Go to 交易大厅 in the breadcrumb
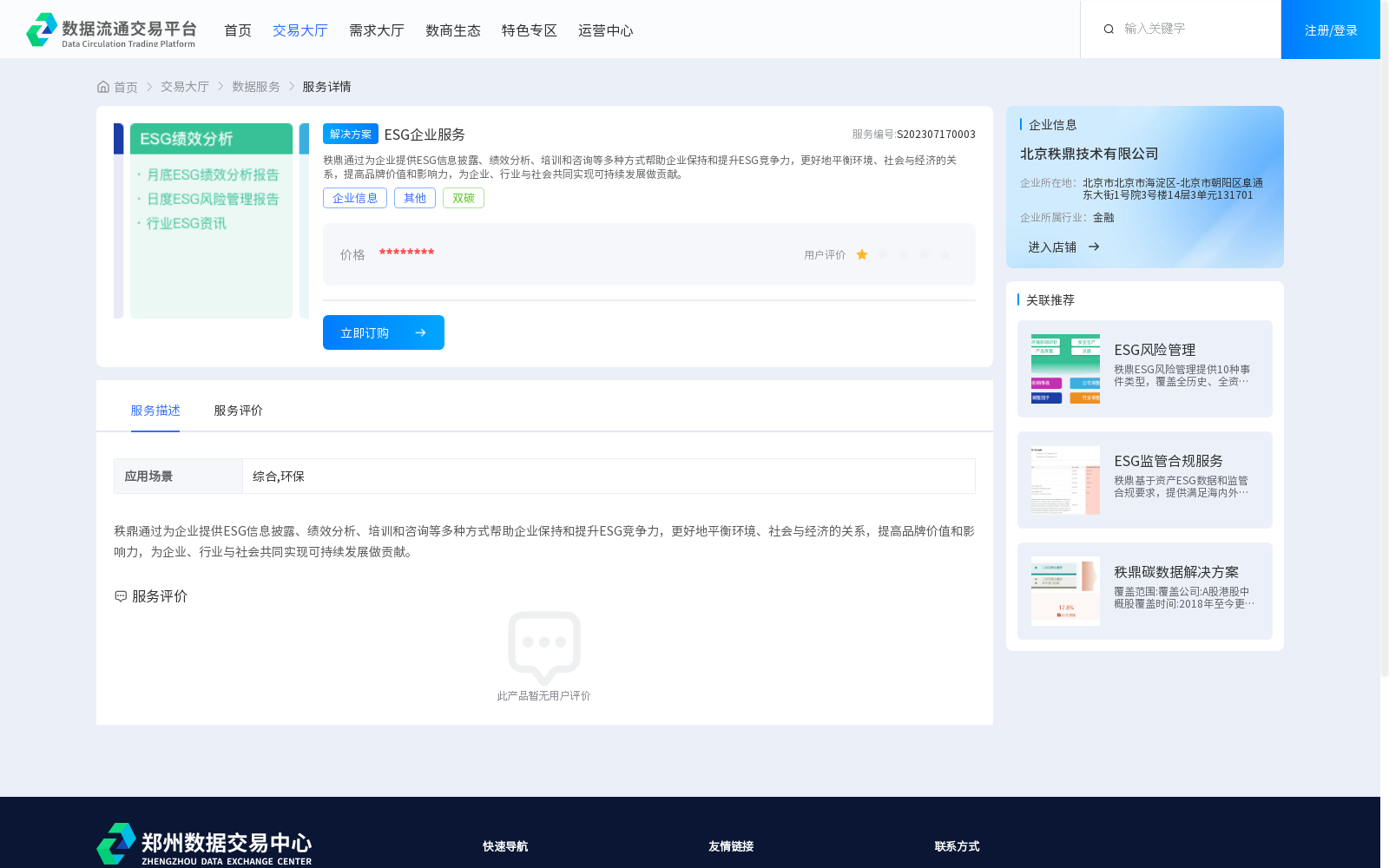Image resolution: width=1389 pixels, height=868 pixels. pyautogui.click(x=185, y=87)
